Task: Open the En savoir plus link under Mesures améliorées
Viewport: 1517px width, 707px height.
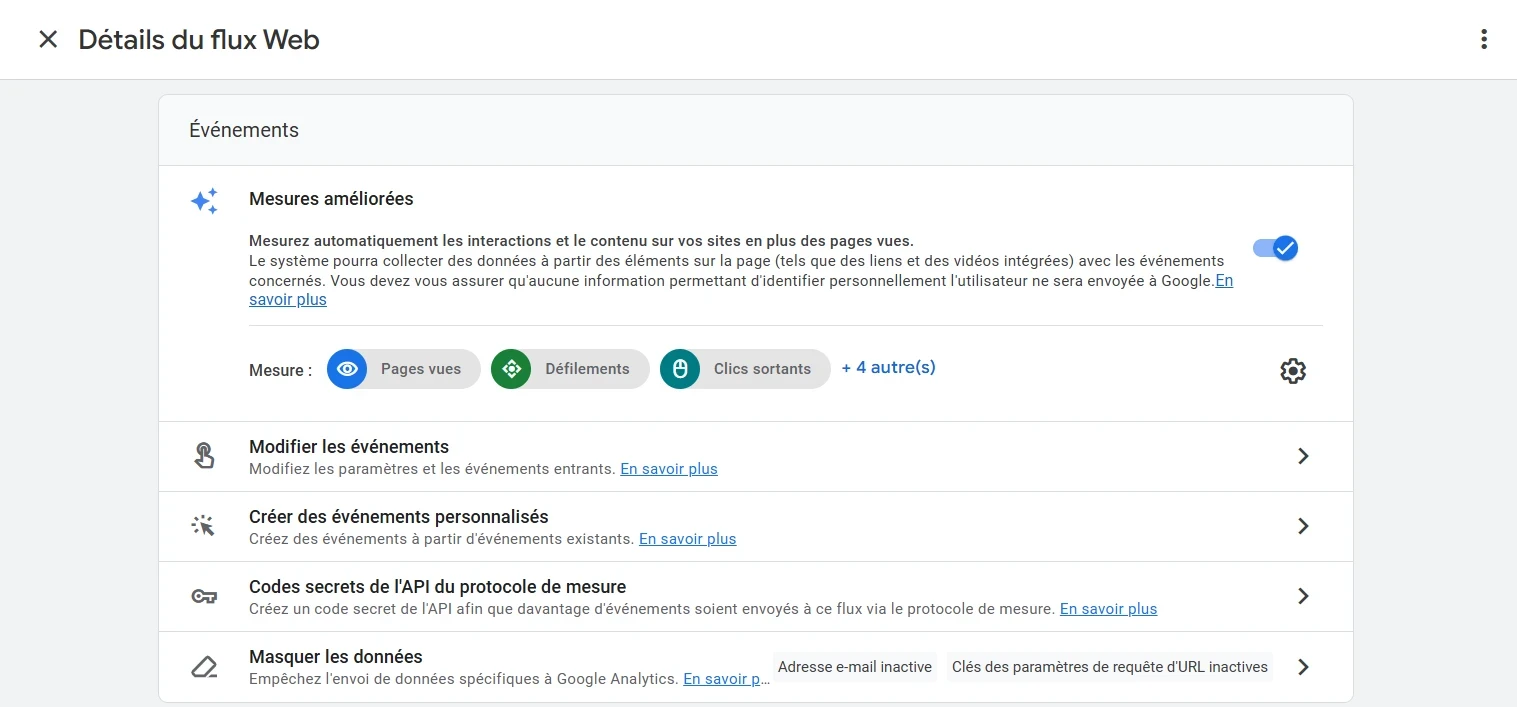Action: (287, 299)
